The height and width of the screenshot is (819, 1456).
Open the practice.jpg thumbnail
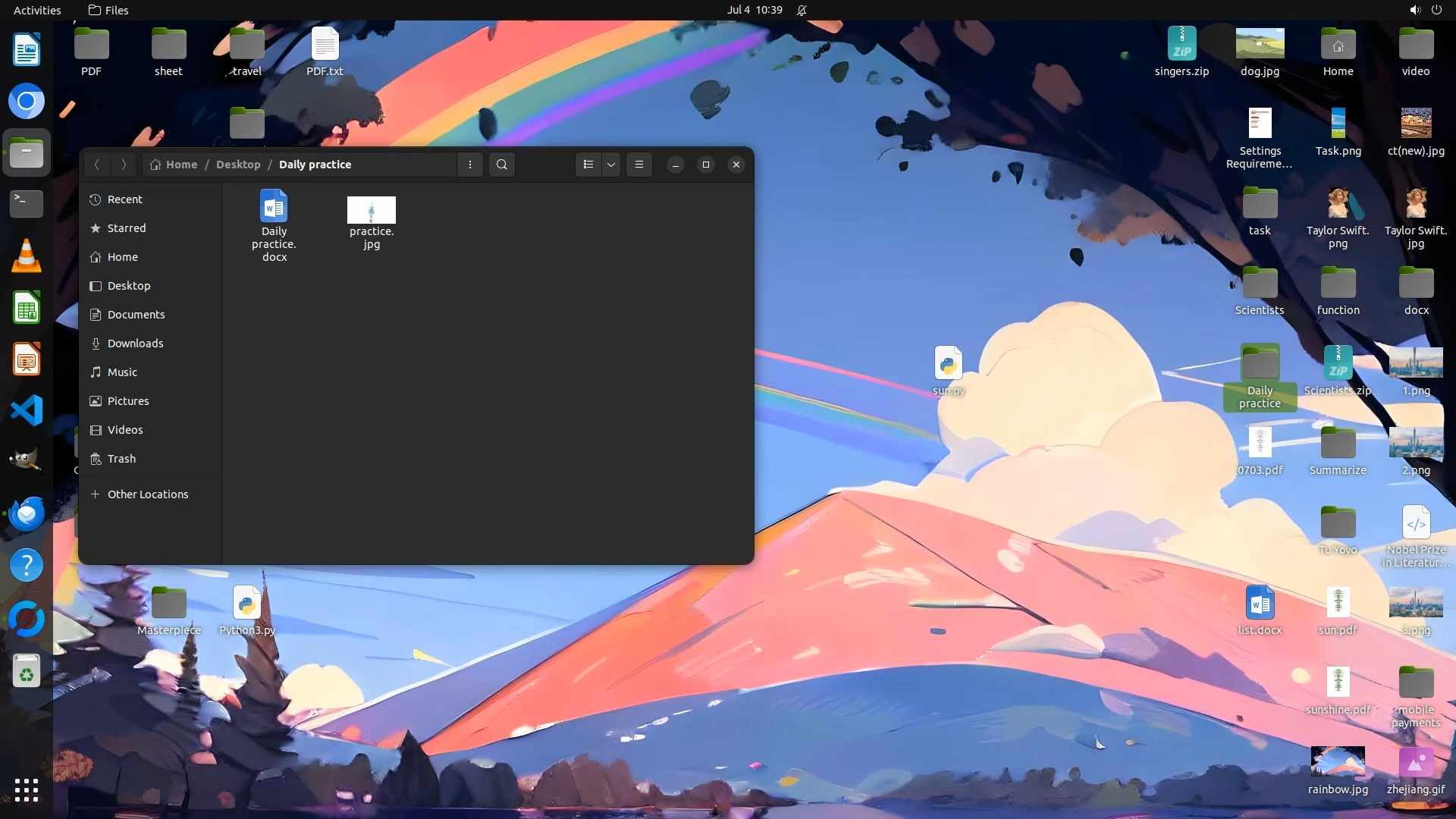[x=371, y=211]
